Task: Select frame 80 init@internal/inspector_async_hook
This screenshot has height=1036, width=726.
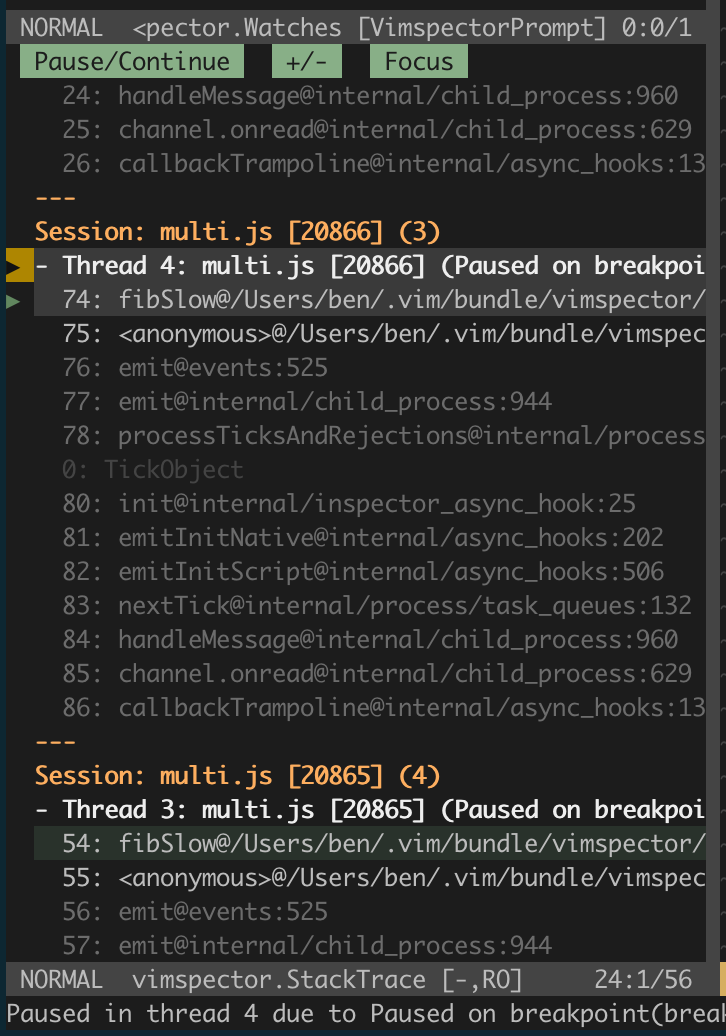Action: pyautogui.click(x=349, y=504)
